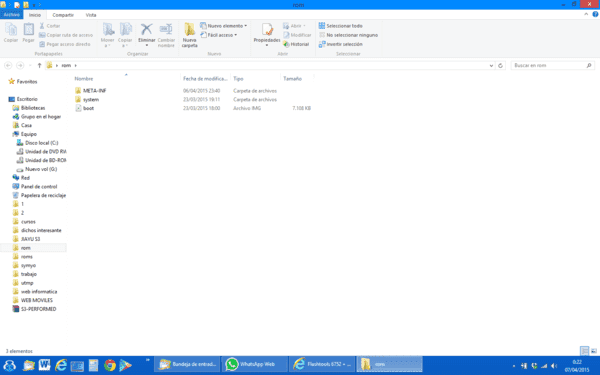The height and width of the screenshot is (375, 600).
Task: Switch to the Inicio ribbon tab
Action: click(x=35, y=15)
